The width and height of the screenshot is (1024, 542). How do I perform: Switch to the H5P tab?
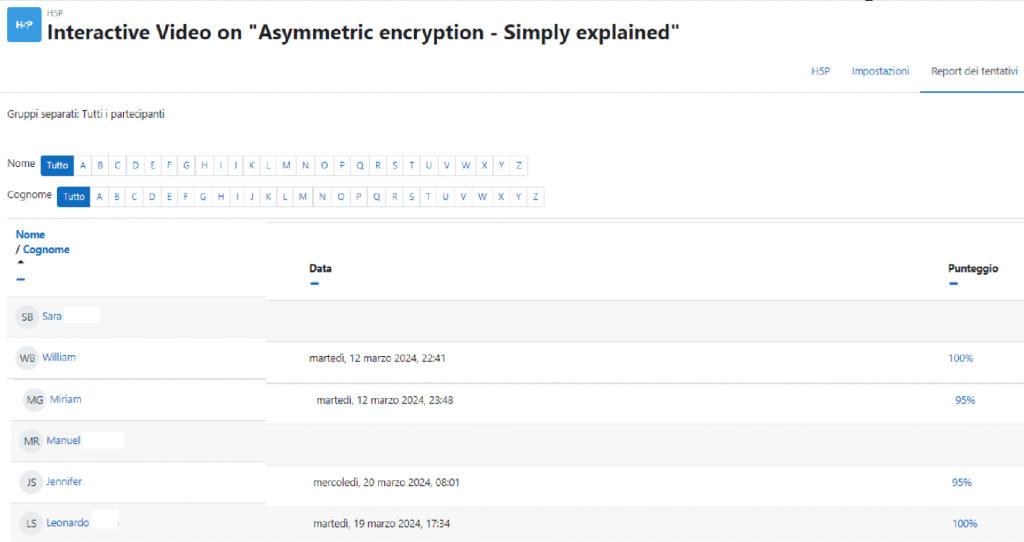coord(820,71)
